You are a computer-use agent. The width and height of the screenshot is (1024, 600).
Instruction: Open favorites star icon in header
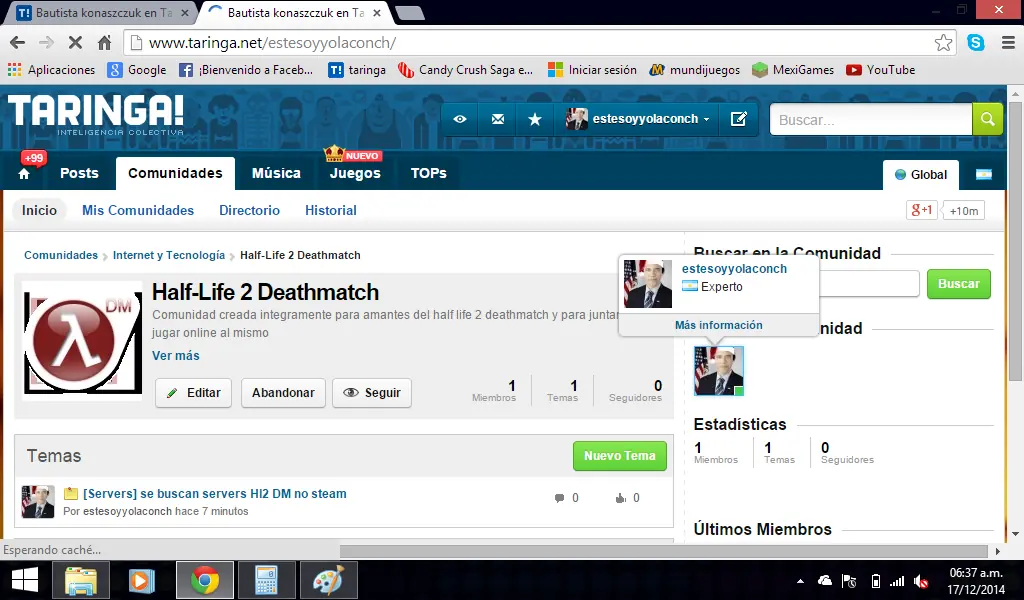[x=535, y=119]
